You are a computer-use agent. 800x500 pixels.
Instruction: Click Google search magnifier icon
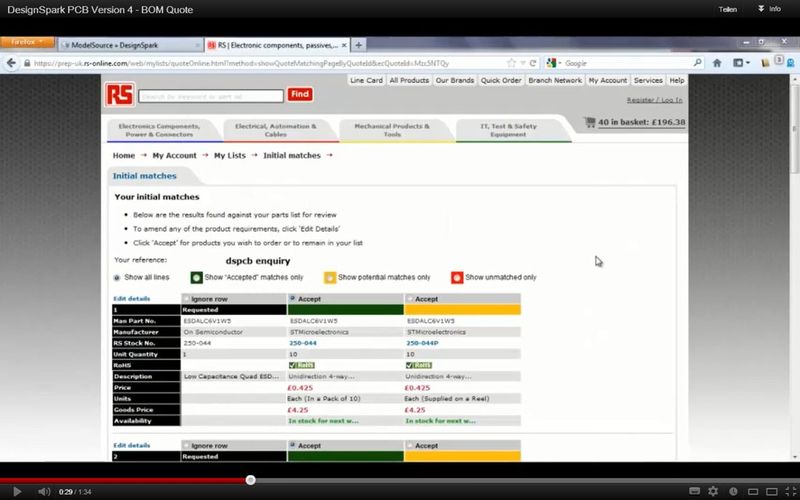[x=697, y=63]
